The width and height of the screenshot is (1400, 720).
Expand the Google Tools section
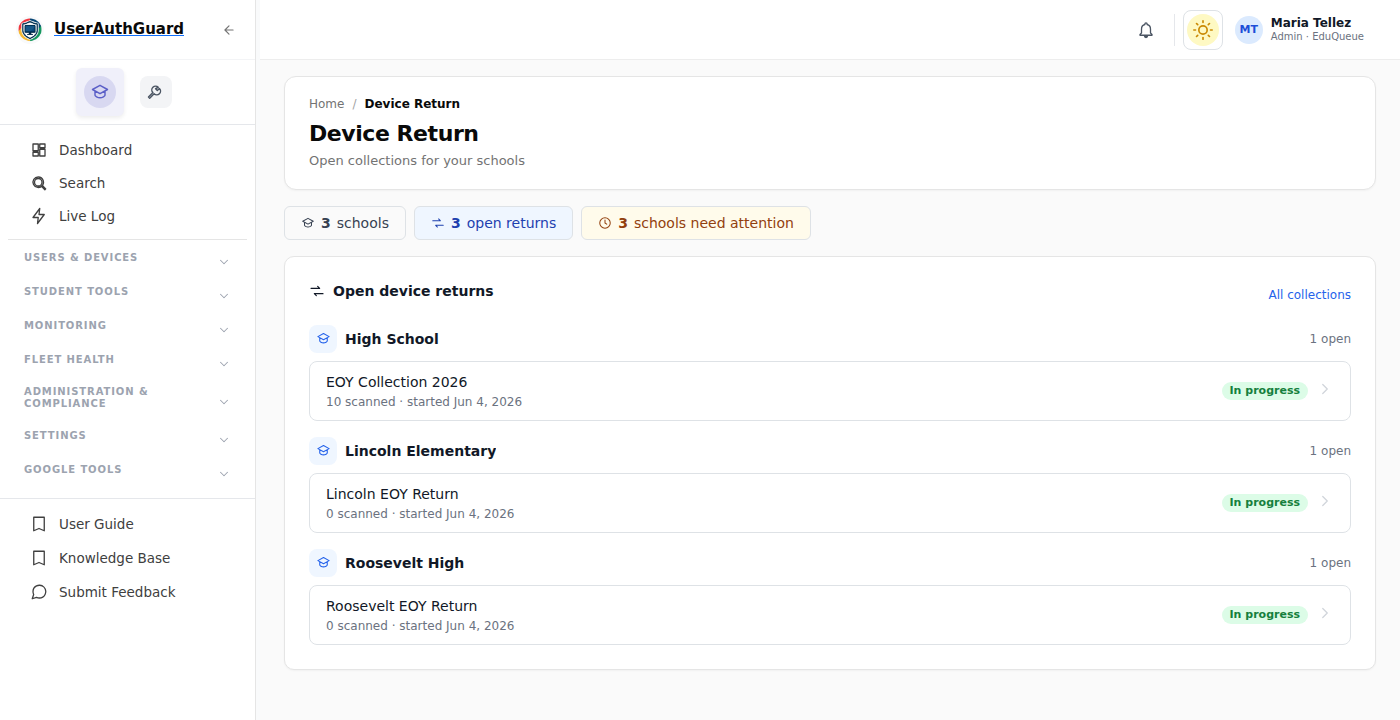[x=127, y=470]
